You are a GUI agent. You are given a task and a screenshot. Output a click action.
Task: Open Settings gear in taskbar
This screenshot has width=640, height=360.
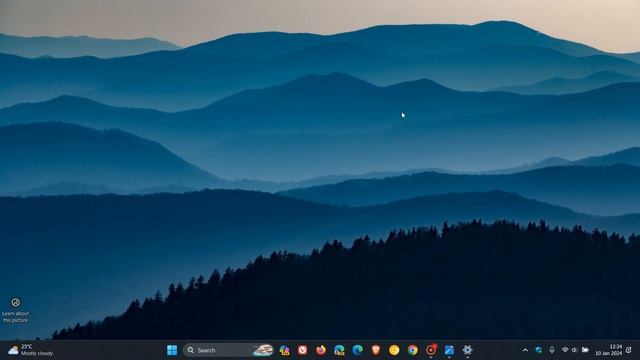467,350
